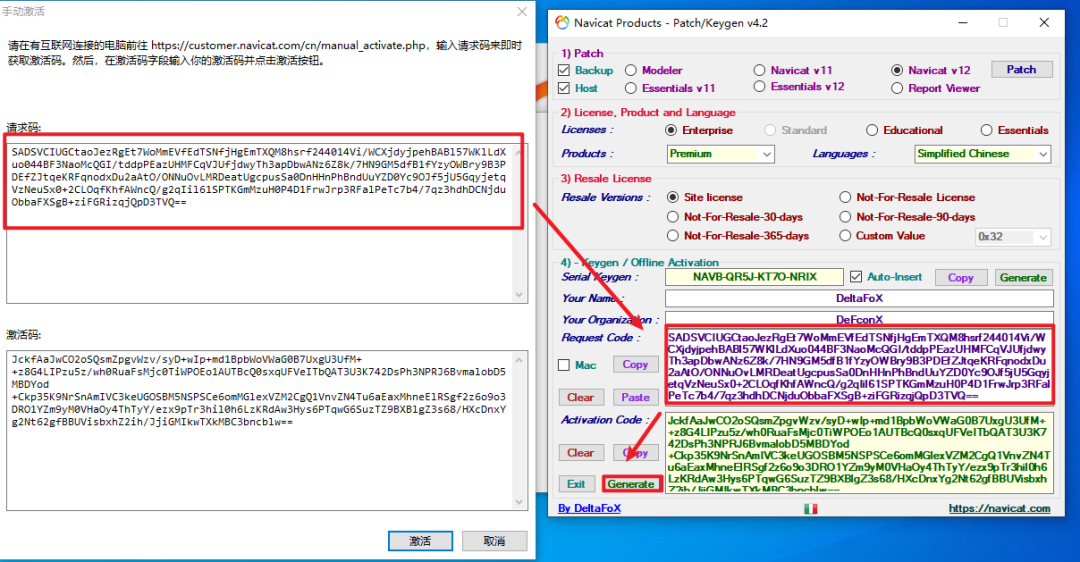Click request code scrollbar down arrow
1080x562 pixels.
click(x=519, y=295)
